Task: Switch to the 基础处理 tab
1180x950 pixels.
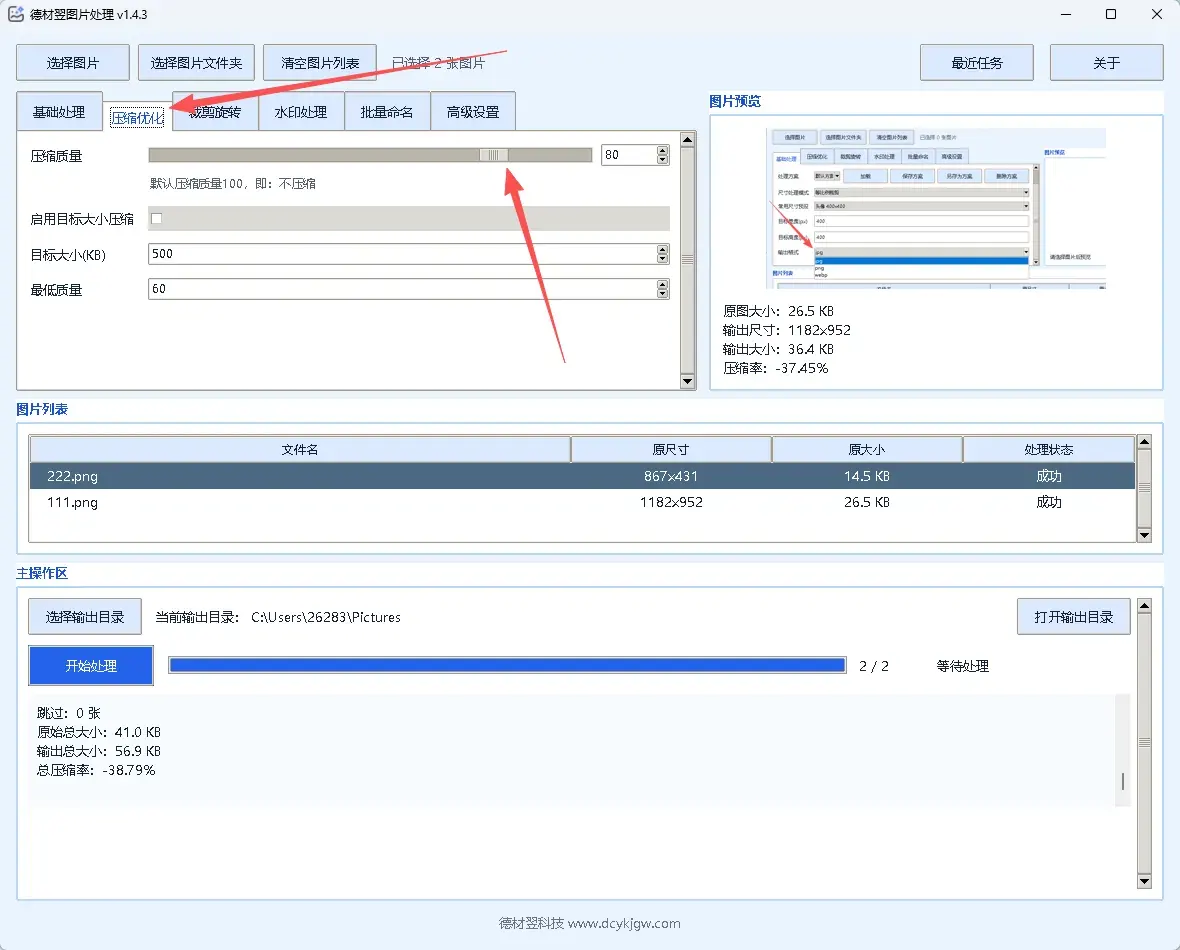Action: tap(59, 111)
